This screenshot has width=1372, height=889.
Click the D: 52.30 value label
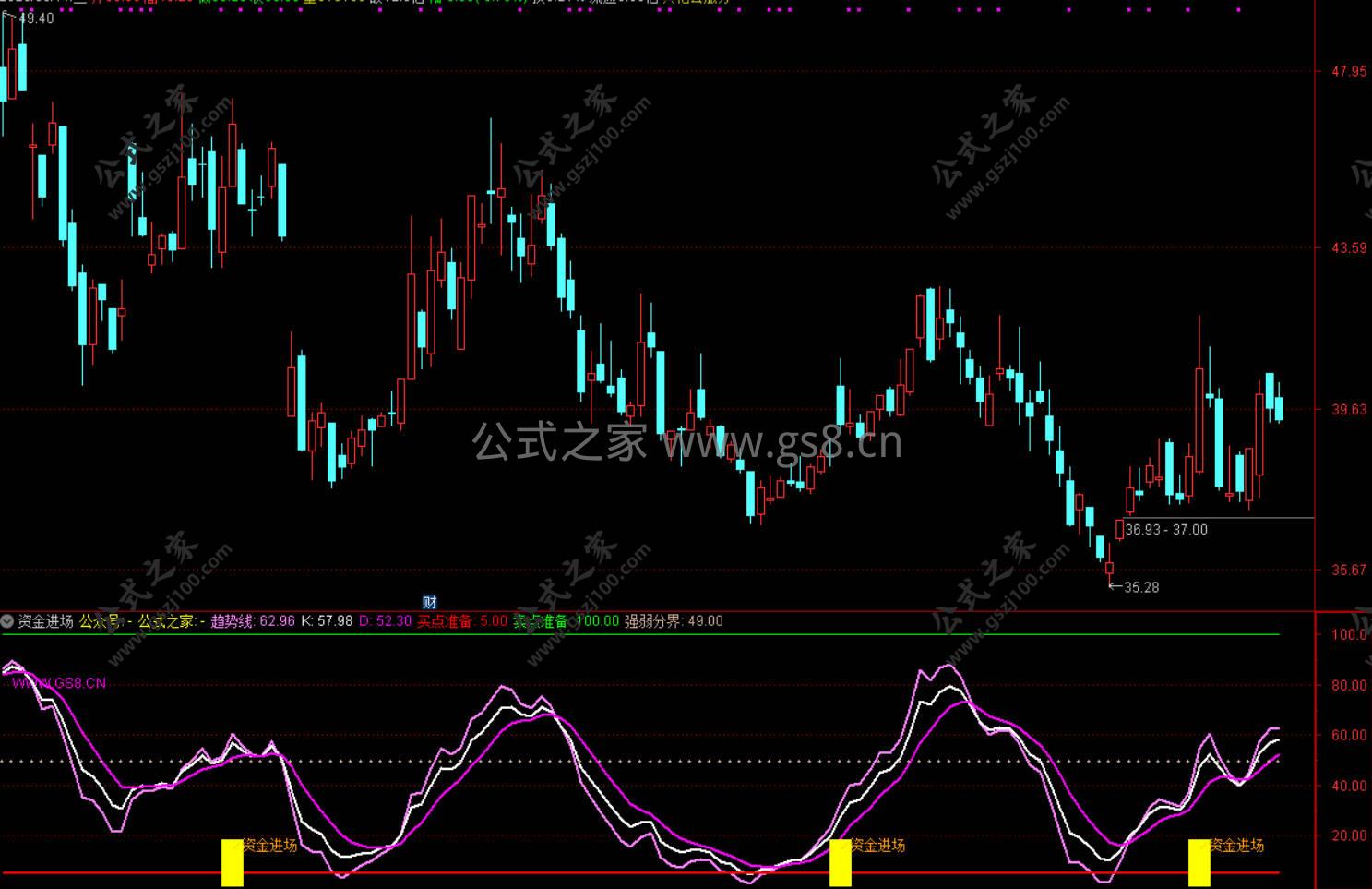point(385,621)
